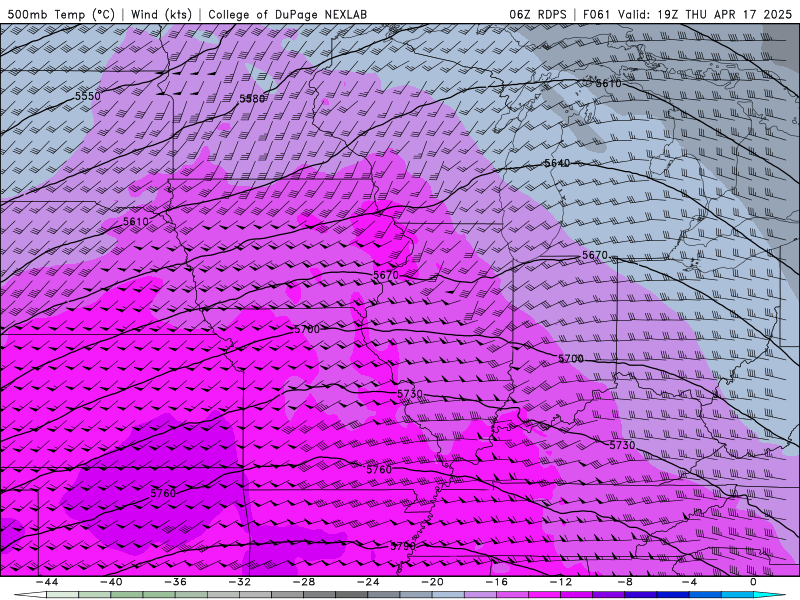This screenshot has height=600, width=800.
Task: Click the -44 colorbar tick label
Action: [47, 582]
